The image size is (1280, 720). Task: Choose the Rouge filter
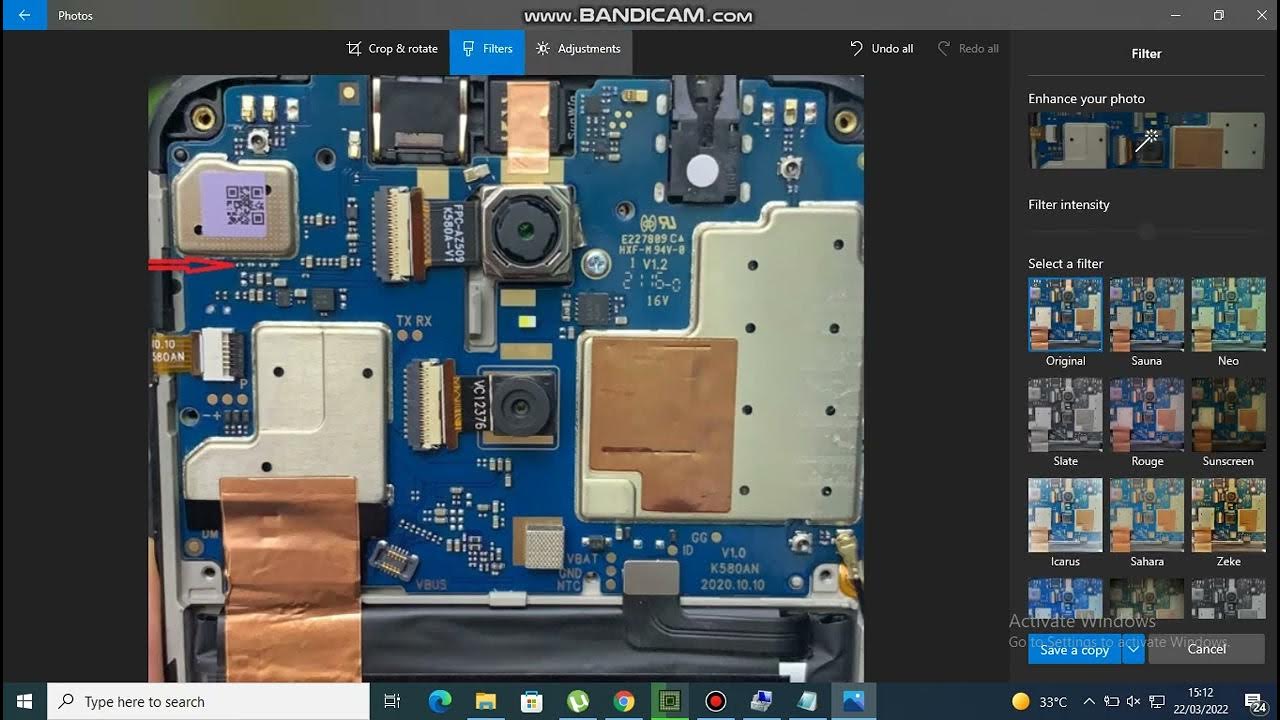tap(1147, 414)
